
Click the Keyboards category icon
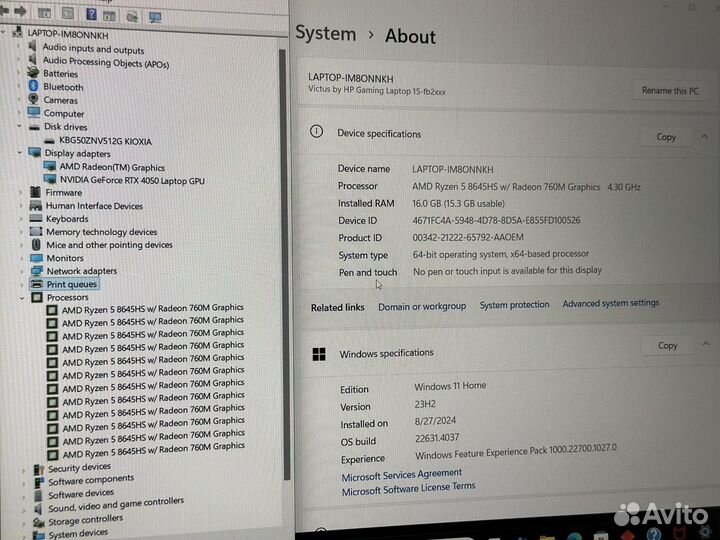pos(35,218)
